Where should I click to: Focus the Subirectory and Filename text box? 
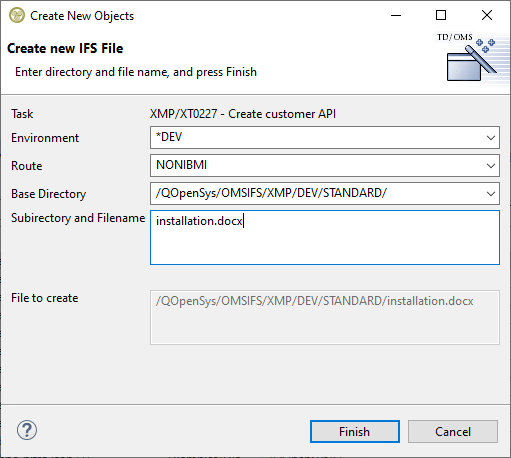click(x=325, y=237)
